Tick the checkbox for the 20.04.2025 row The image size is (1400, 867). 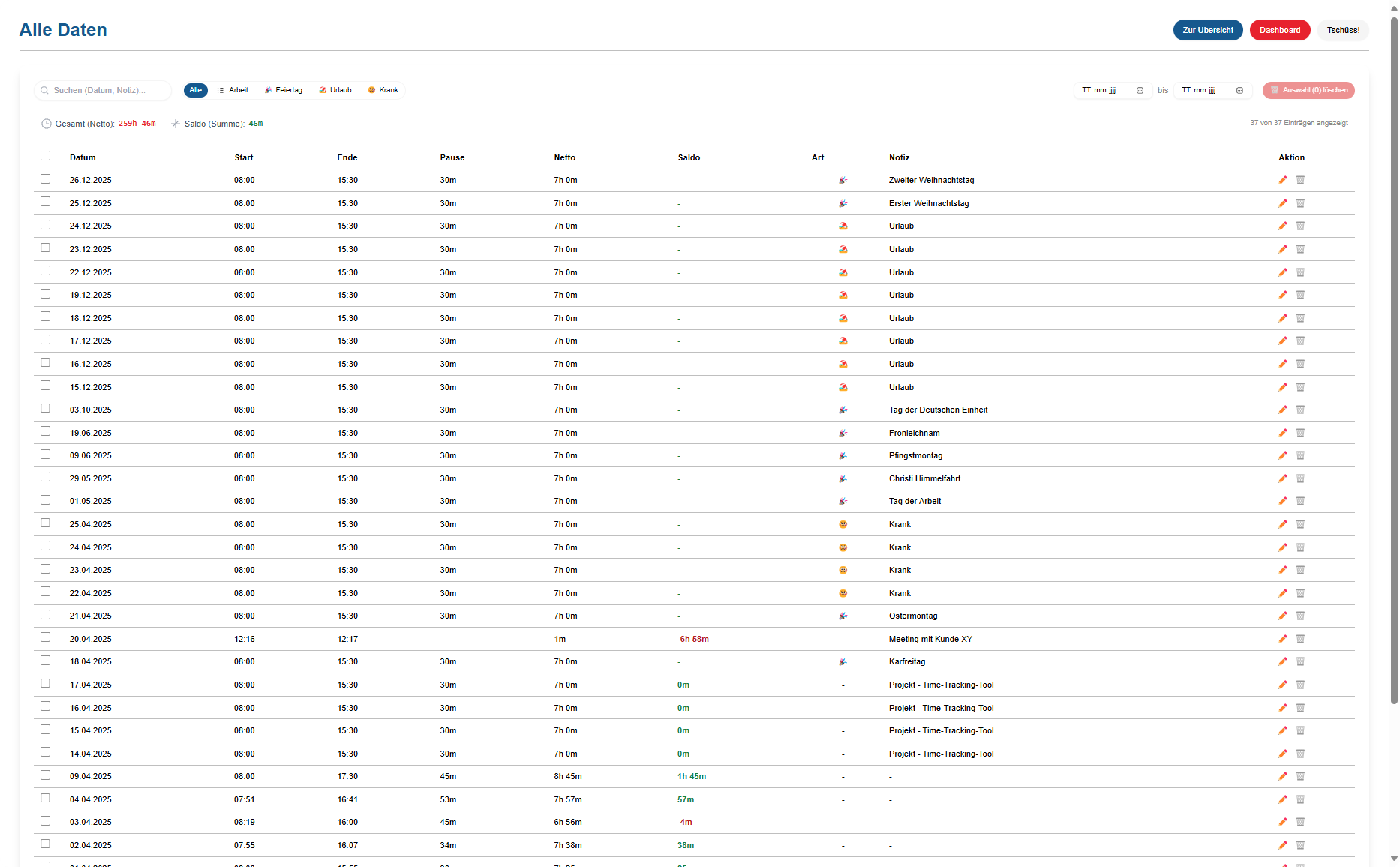coord(45,637)
